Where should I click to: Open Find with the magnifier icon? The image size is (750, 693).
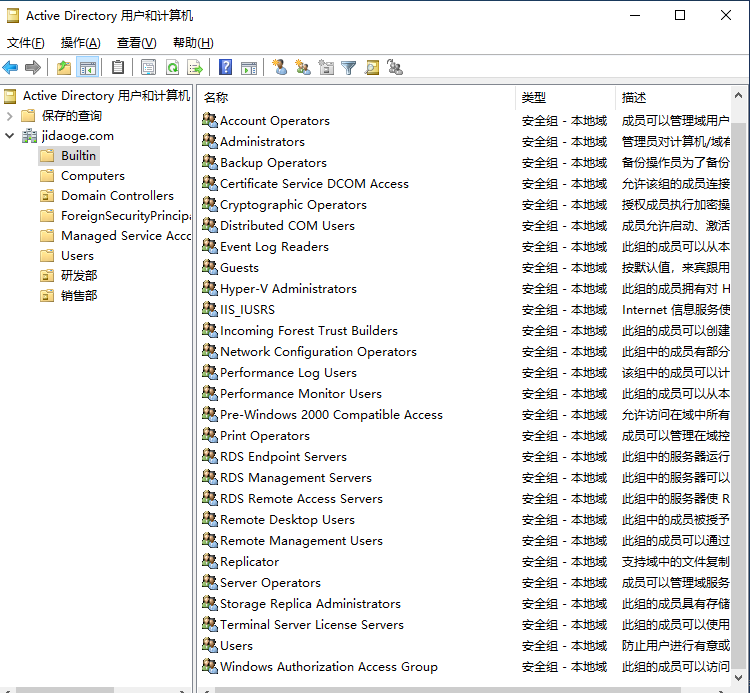tap(372, 67)
